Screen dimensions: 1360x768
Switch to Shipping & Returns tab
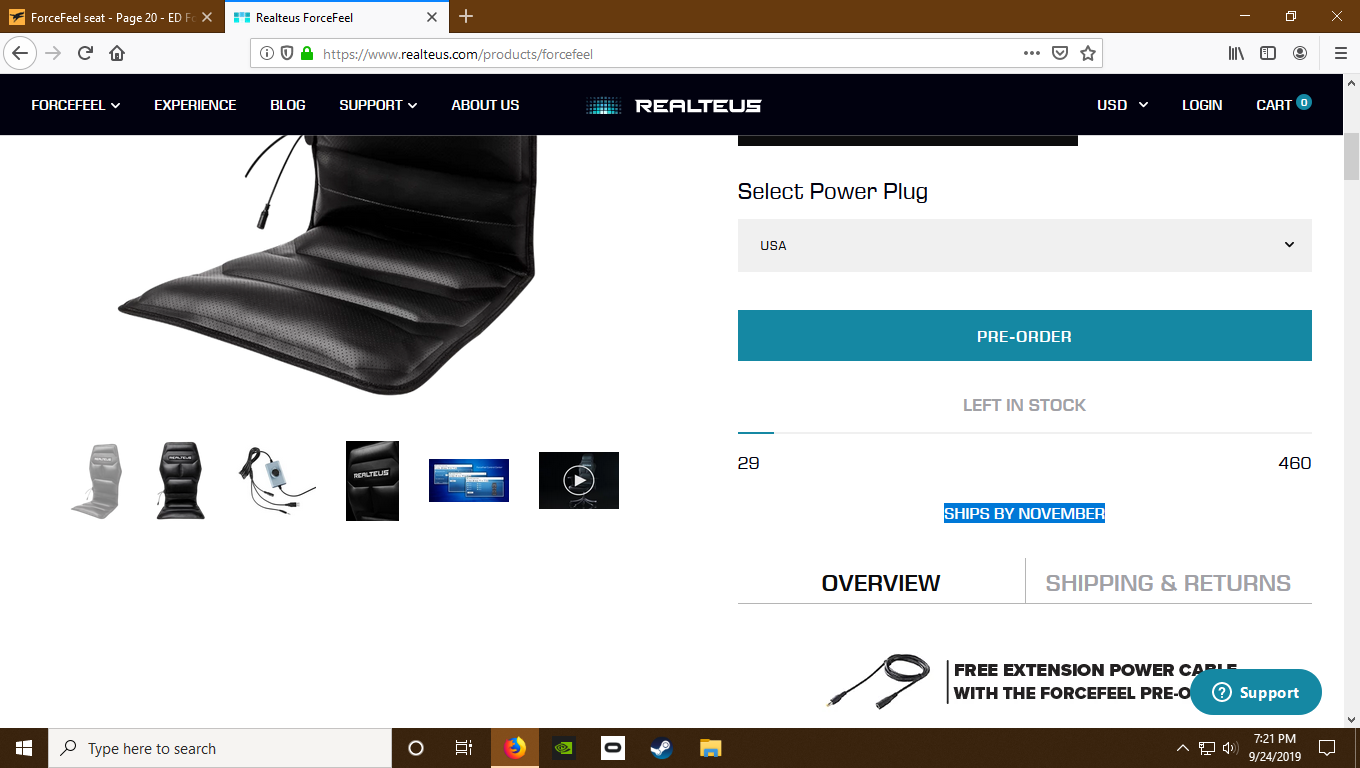point(1168,583)
